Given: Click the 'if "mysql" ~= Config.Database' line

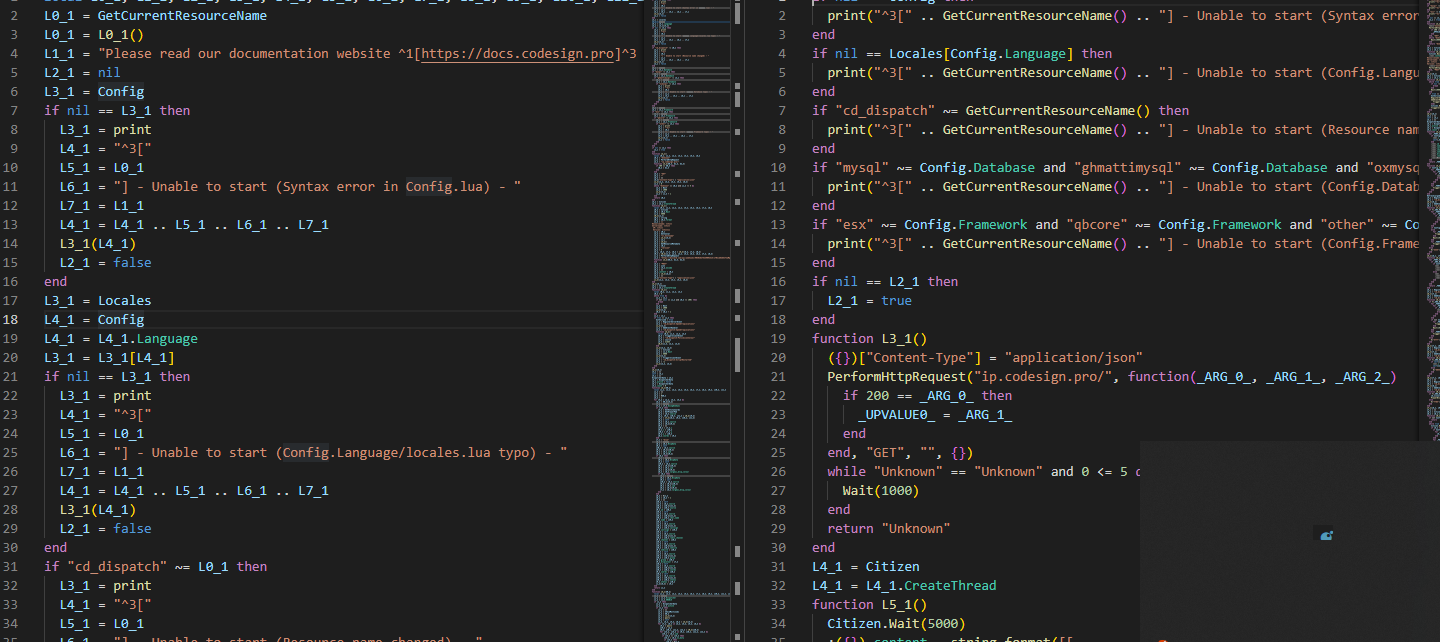Looking at the screenshot, I should tap(1115, 167).
